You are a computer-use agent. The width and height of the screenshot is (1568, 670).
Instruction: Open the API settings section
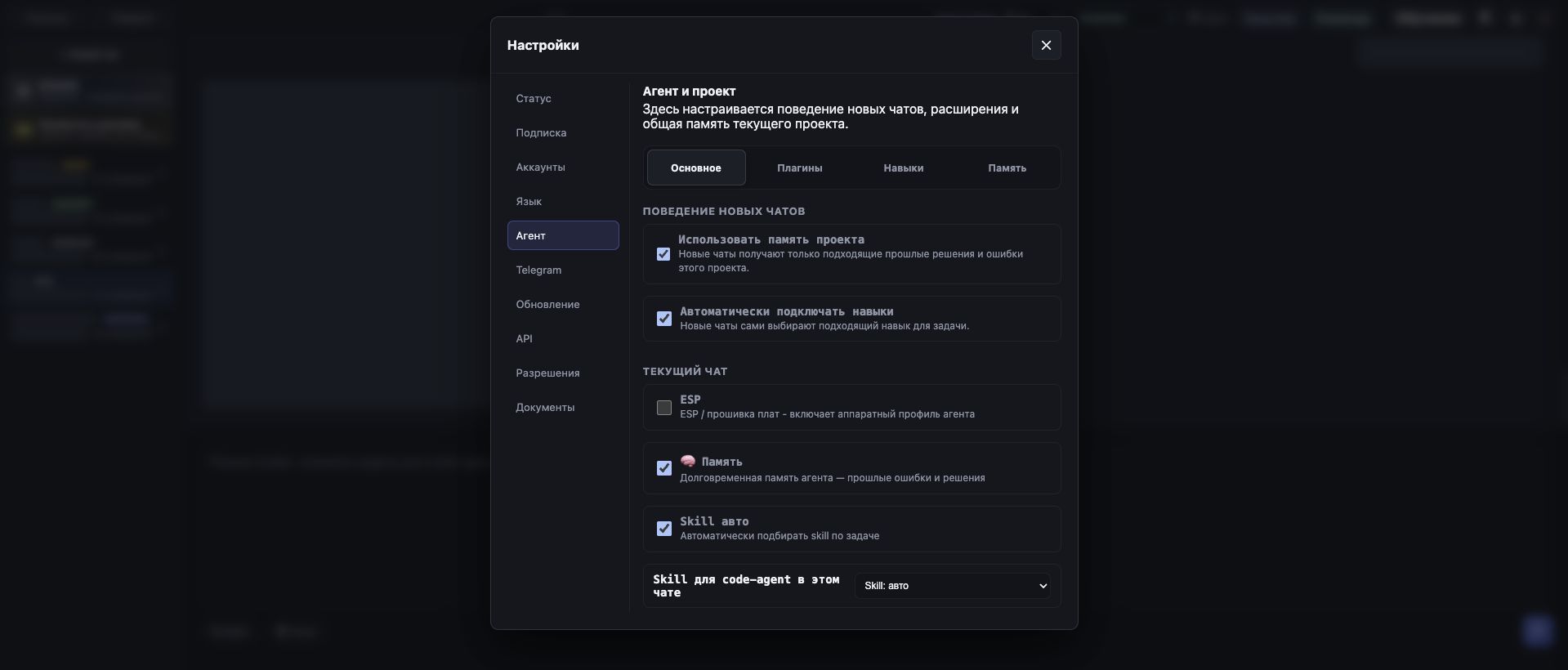point(563,338)
